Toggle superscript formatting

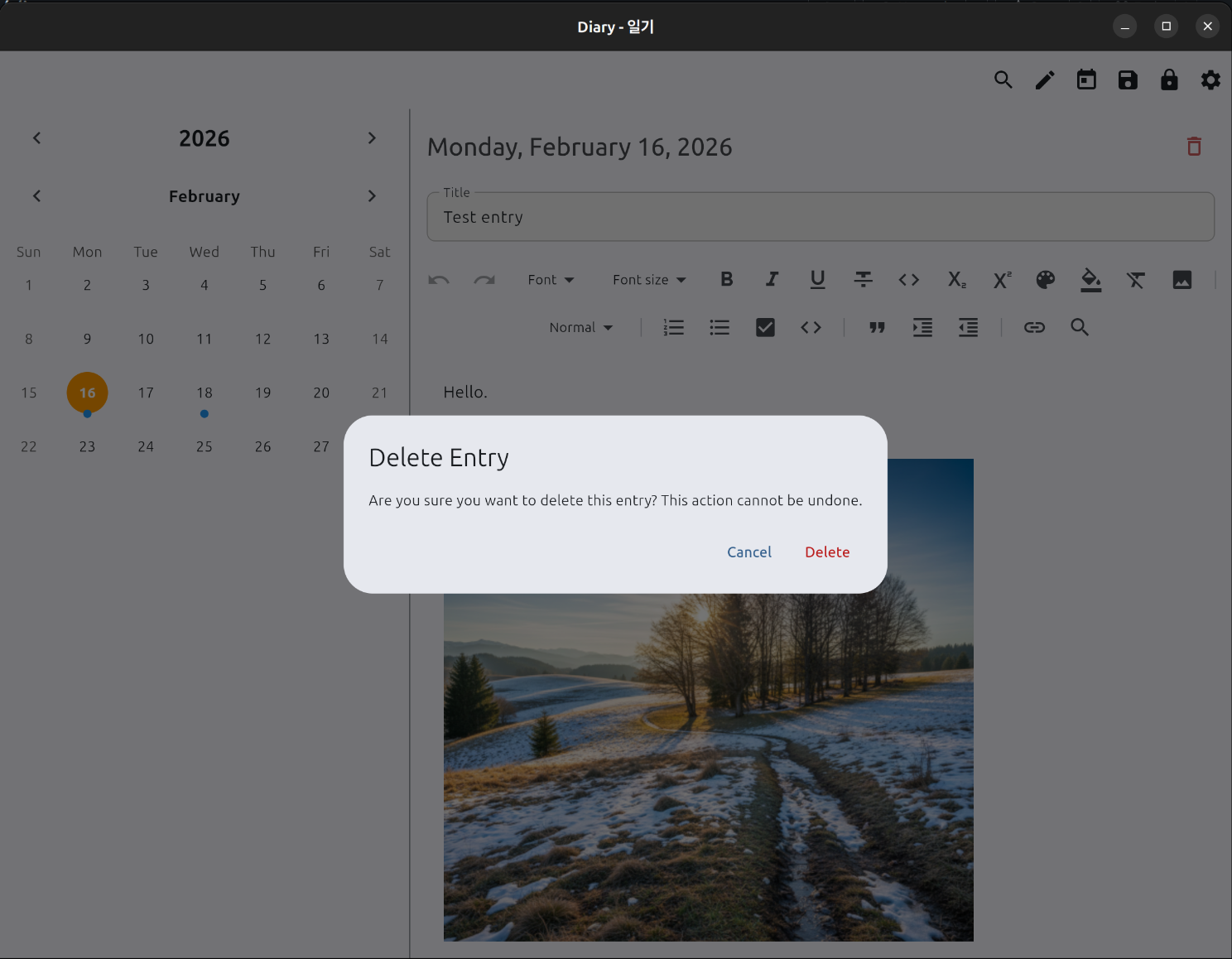tap(1002, 280)
